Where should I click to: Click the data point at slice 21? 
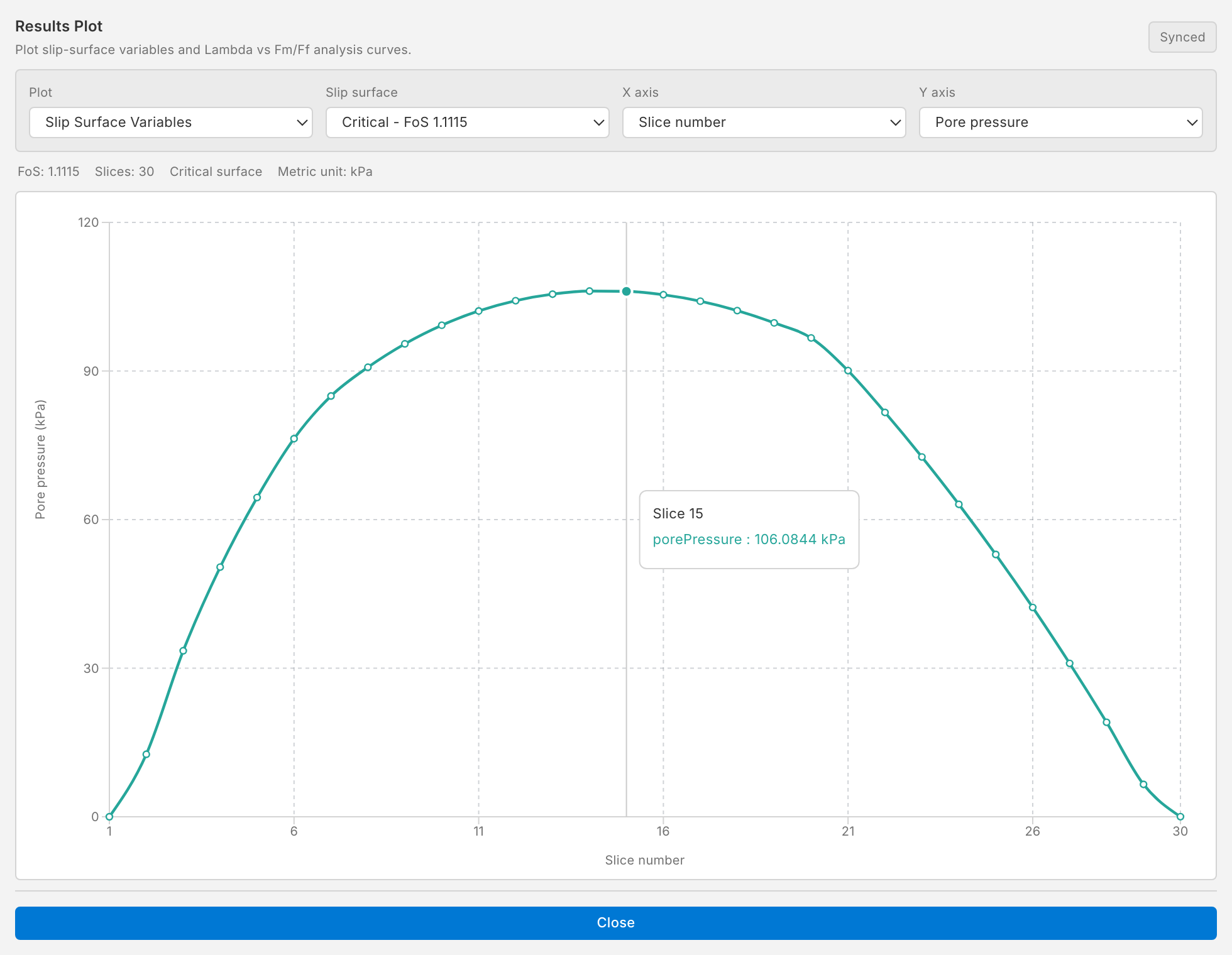coord(848,371)
